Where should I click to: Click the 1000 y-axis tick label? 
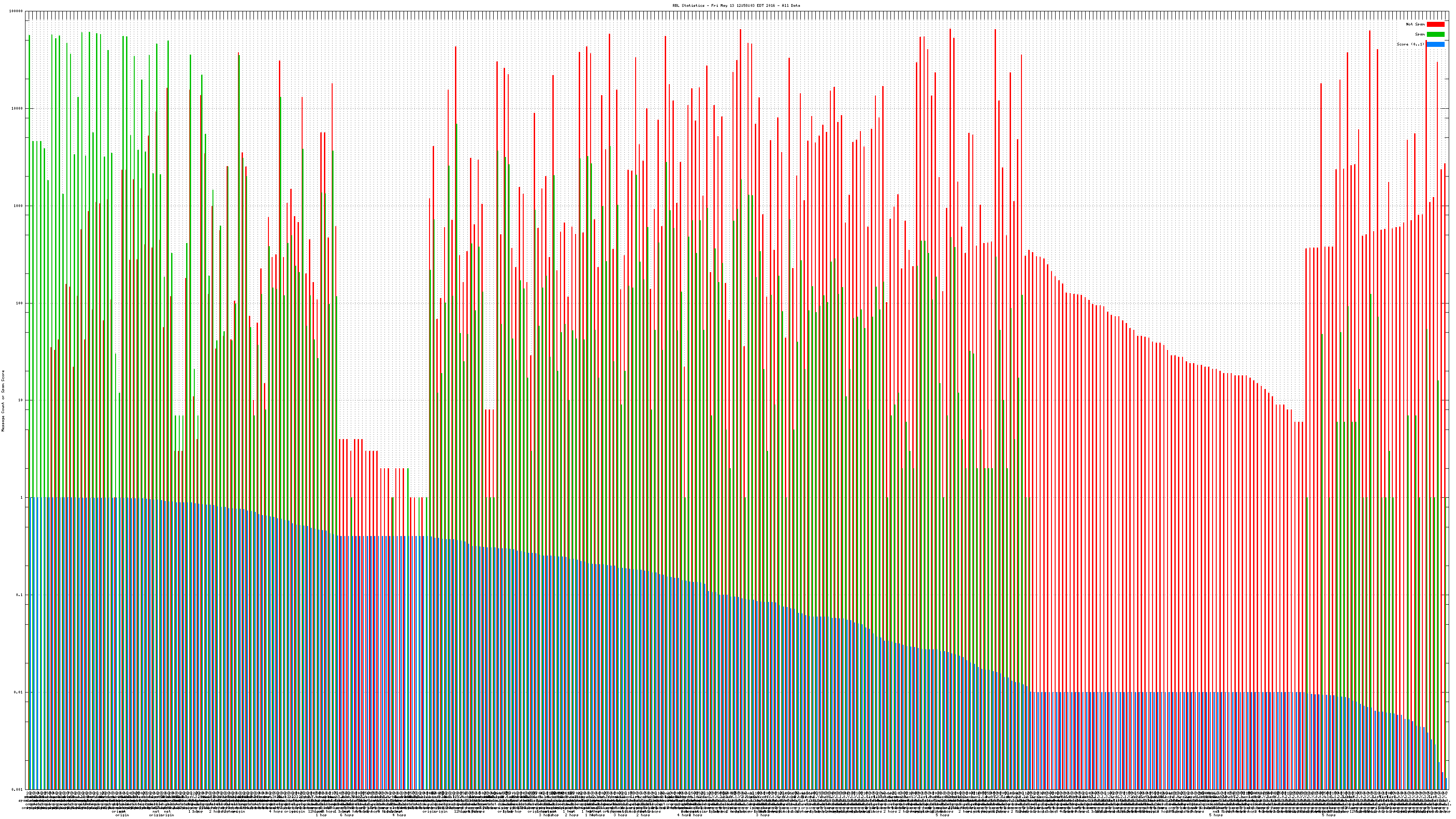coord(19,206)
